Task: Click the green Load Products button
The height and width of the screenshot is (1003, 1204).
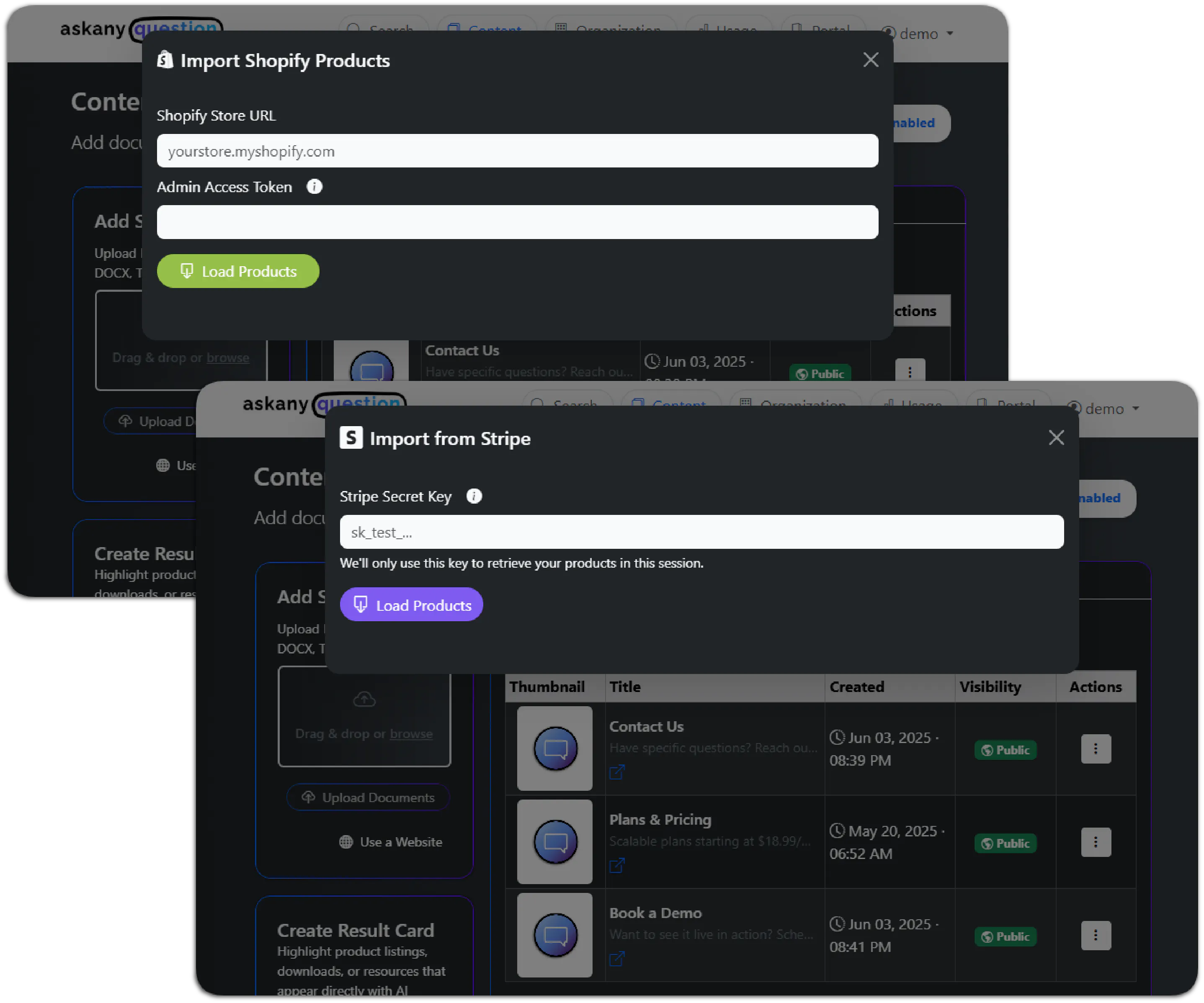Action: (238, 271)
